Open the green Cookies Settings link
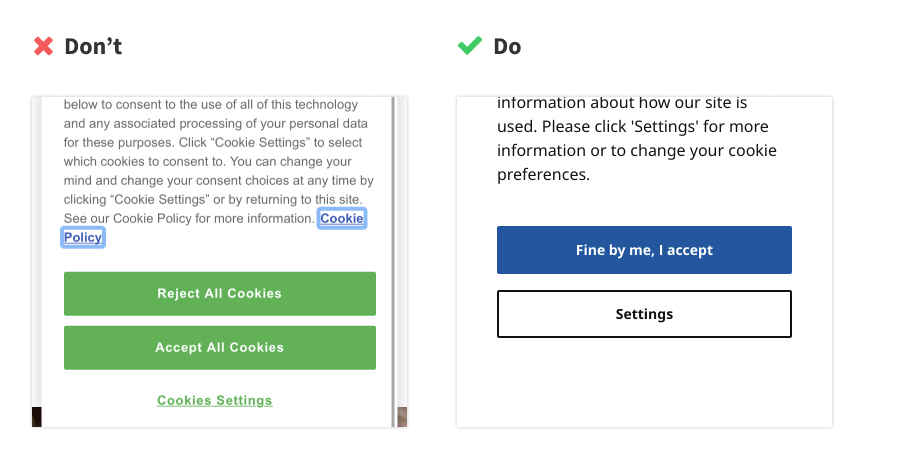Screen dimensions: 900x466 point(214,400)
